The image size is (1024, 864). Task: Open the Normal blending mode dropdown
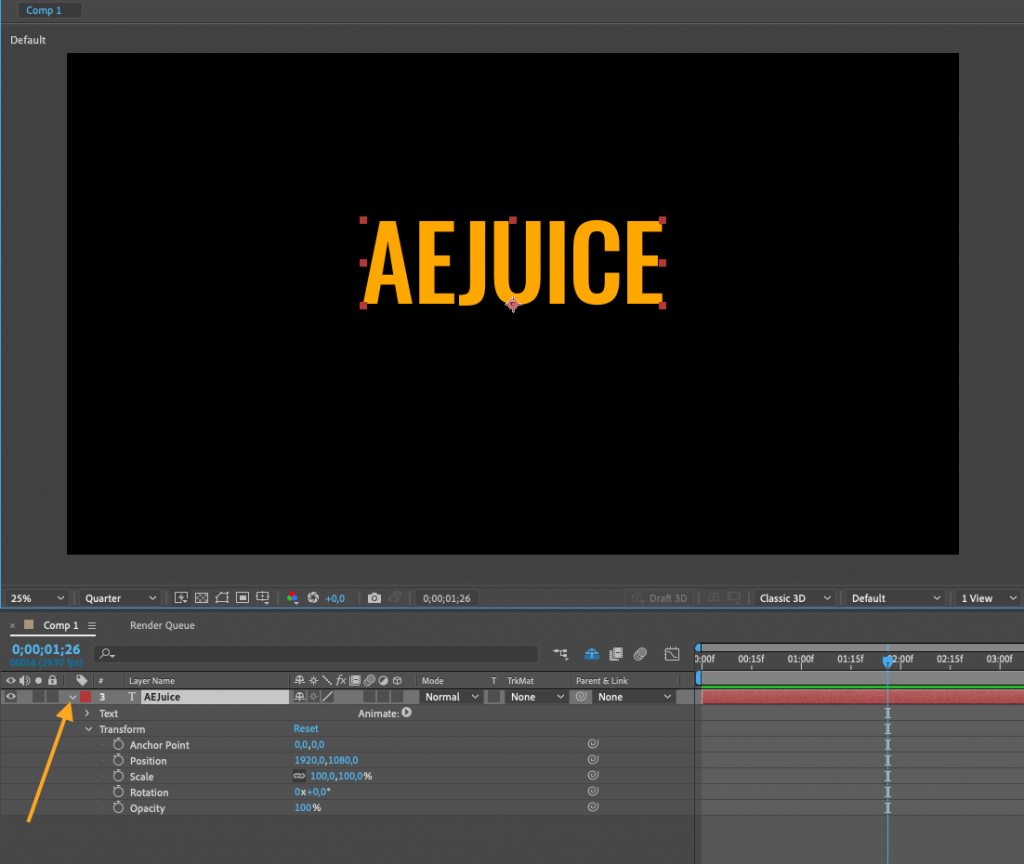coord(450,696)
